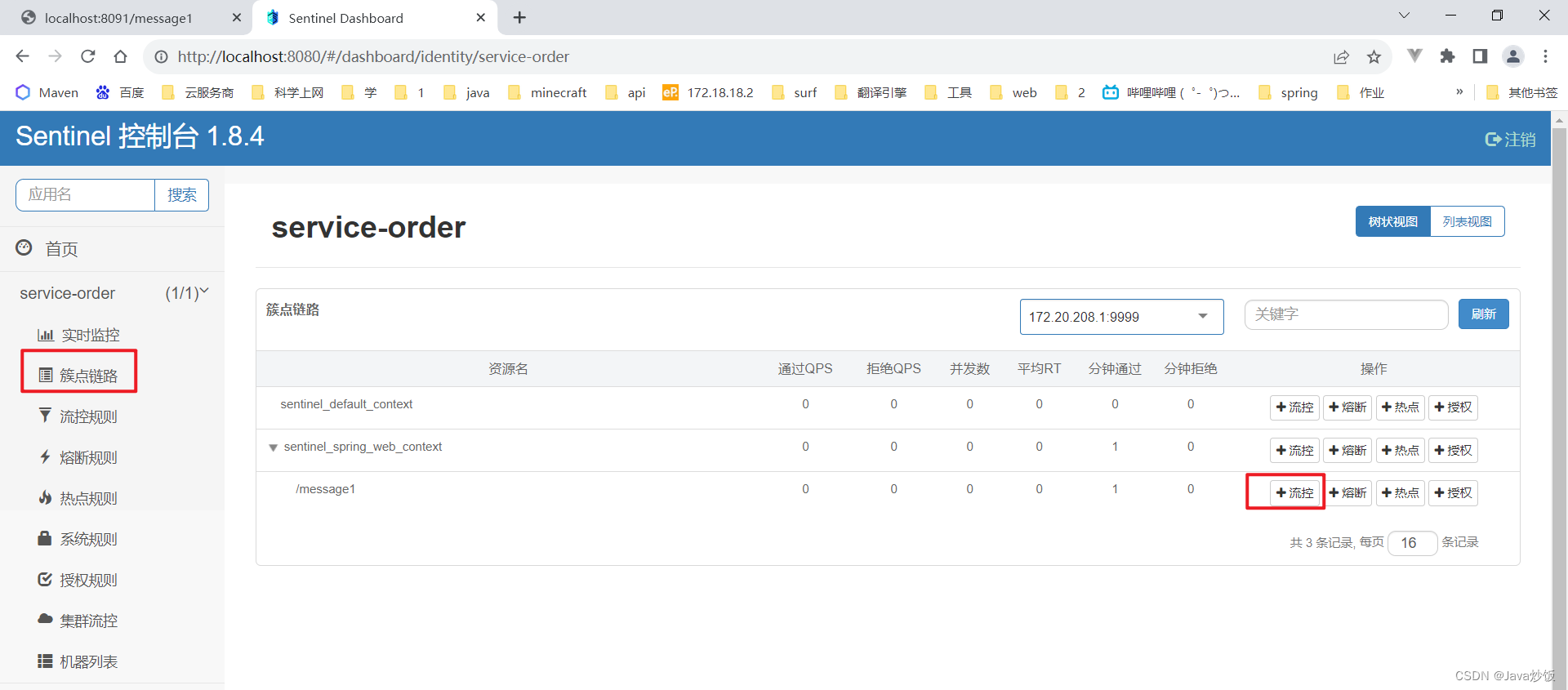This screenshot has height=690, width=1568.
Task: Show more bookmarks with the chevron
Action: click(1459, 91)
